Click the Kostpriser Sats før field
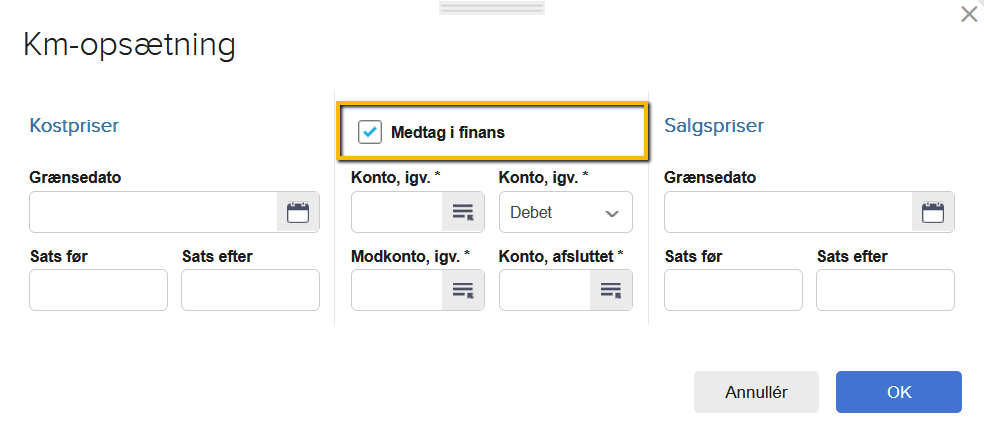984x428 pixels. pos(98,290)
